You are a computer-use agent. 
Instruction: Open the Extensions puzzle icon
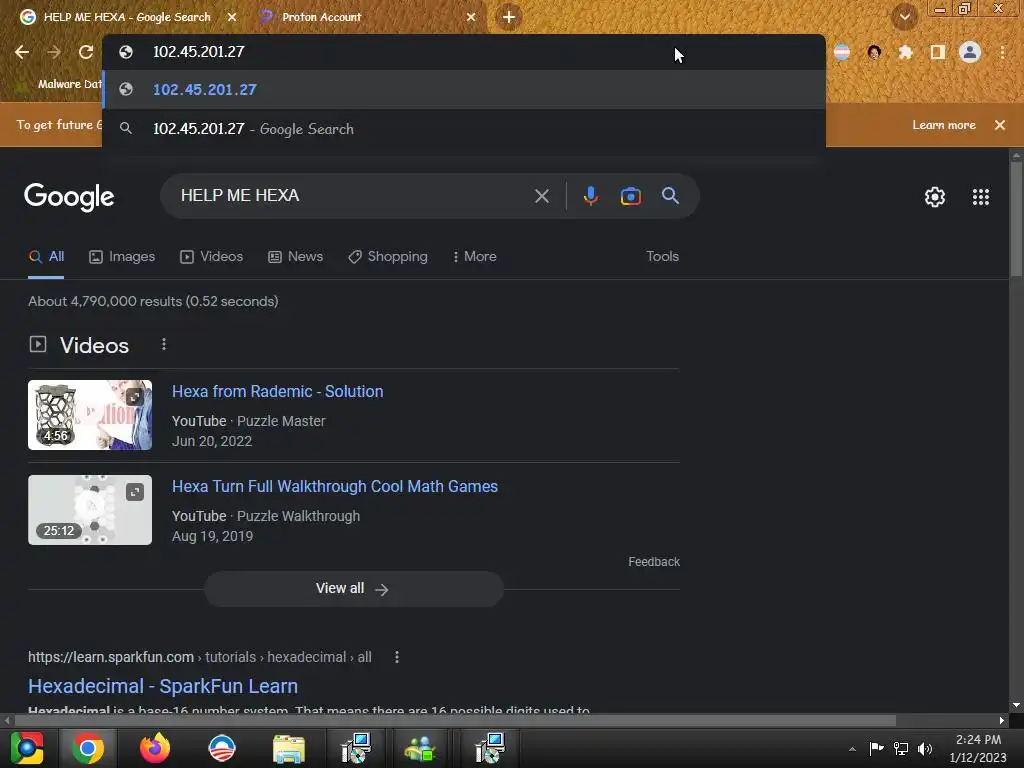tap(905, 52)
